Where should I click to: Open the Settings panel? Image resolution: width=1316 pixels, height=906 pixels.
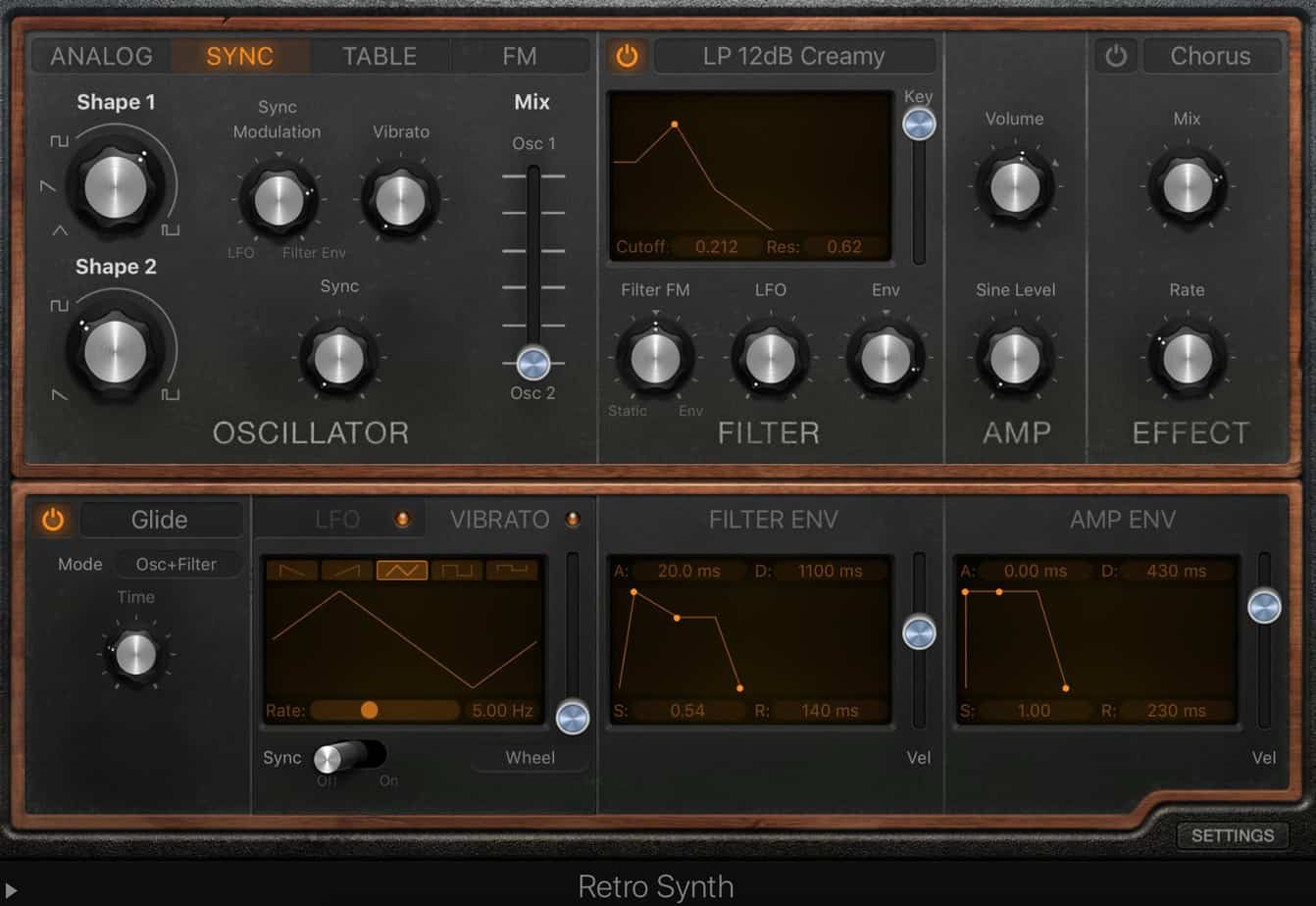1232,835
